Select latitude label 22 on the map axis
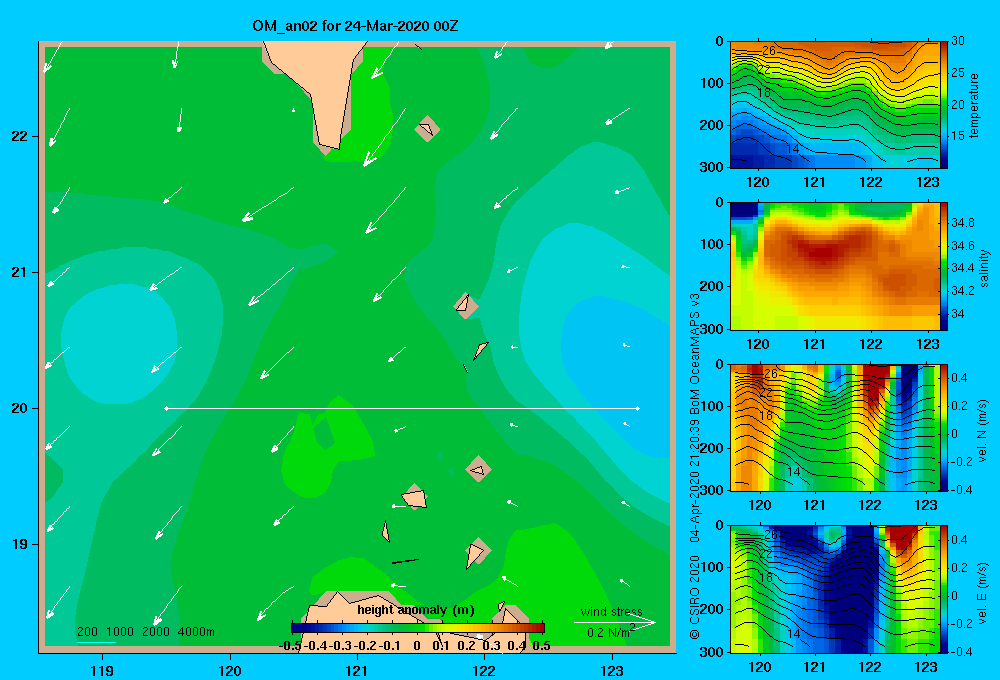Viewport: 1000px width, 680px height. [x=20, y=137]
